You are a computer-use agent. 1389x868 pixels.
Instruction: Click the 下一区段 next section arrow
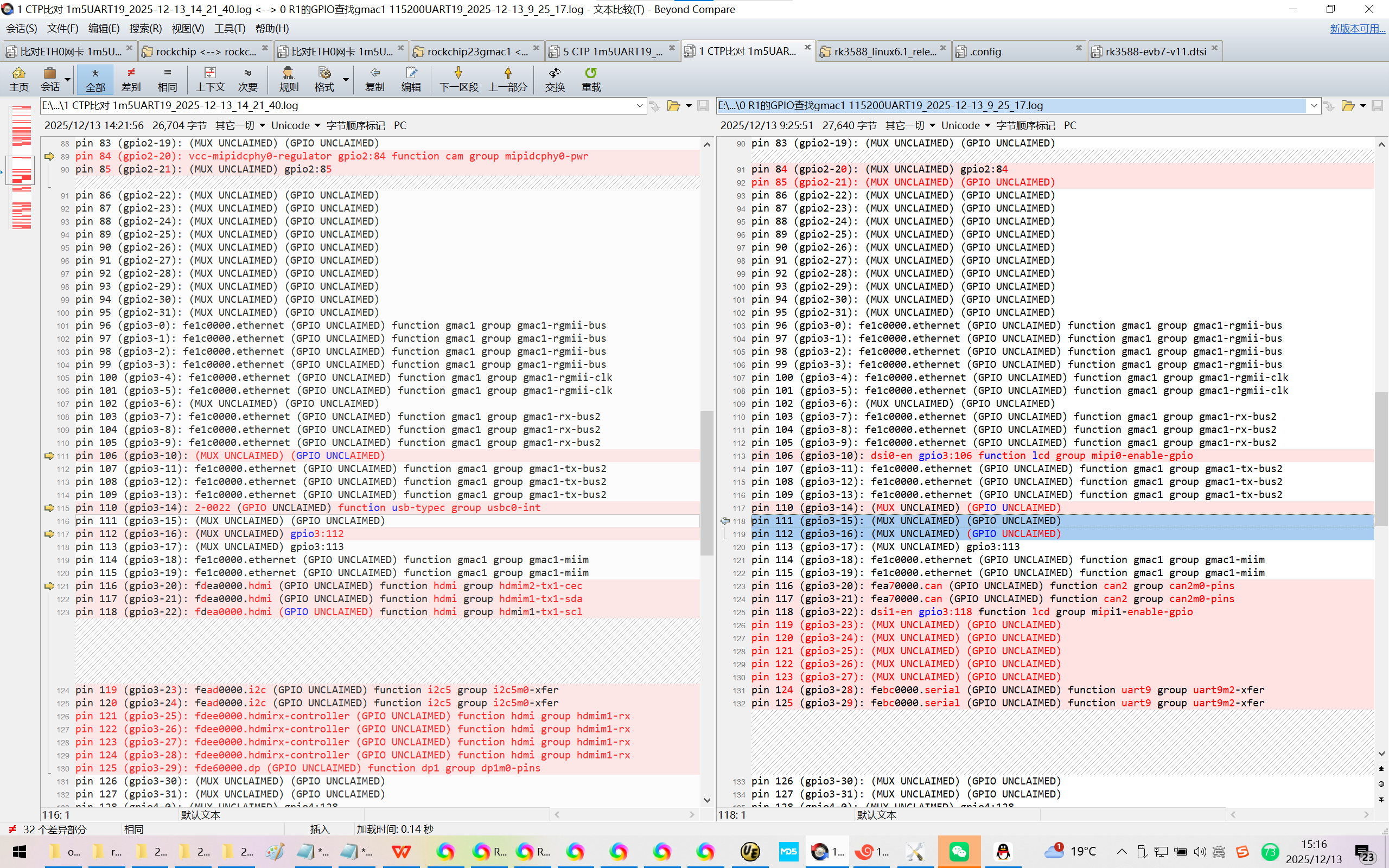tap(458, 79)
